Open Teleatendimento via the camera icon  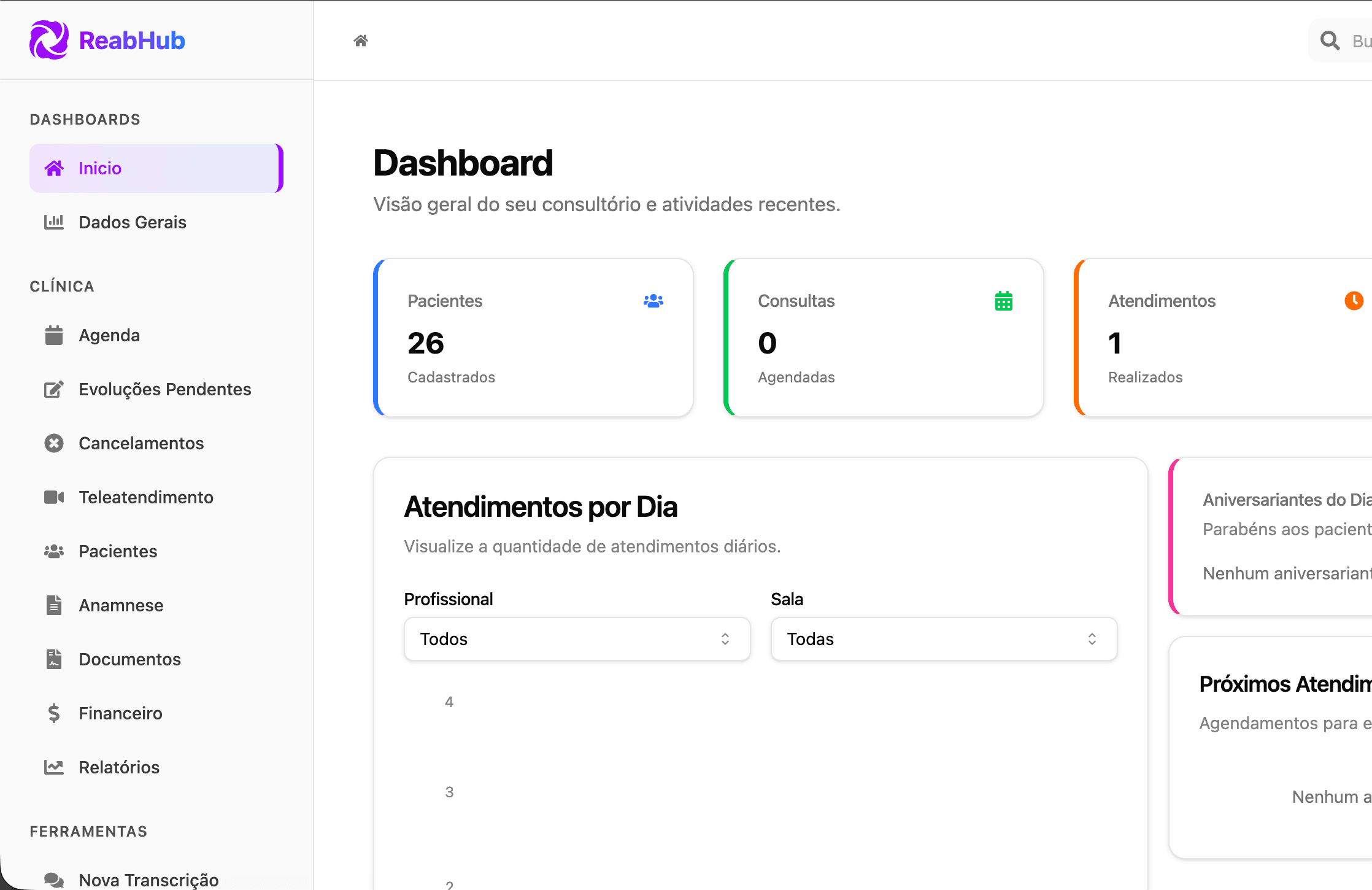[x=54, y=497]
